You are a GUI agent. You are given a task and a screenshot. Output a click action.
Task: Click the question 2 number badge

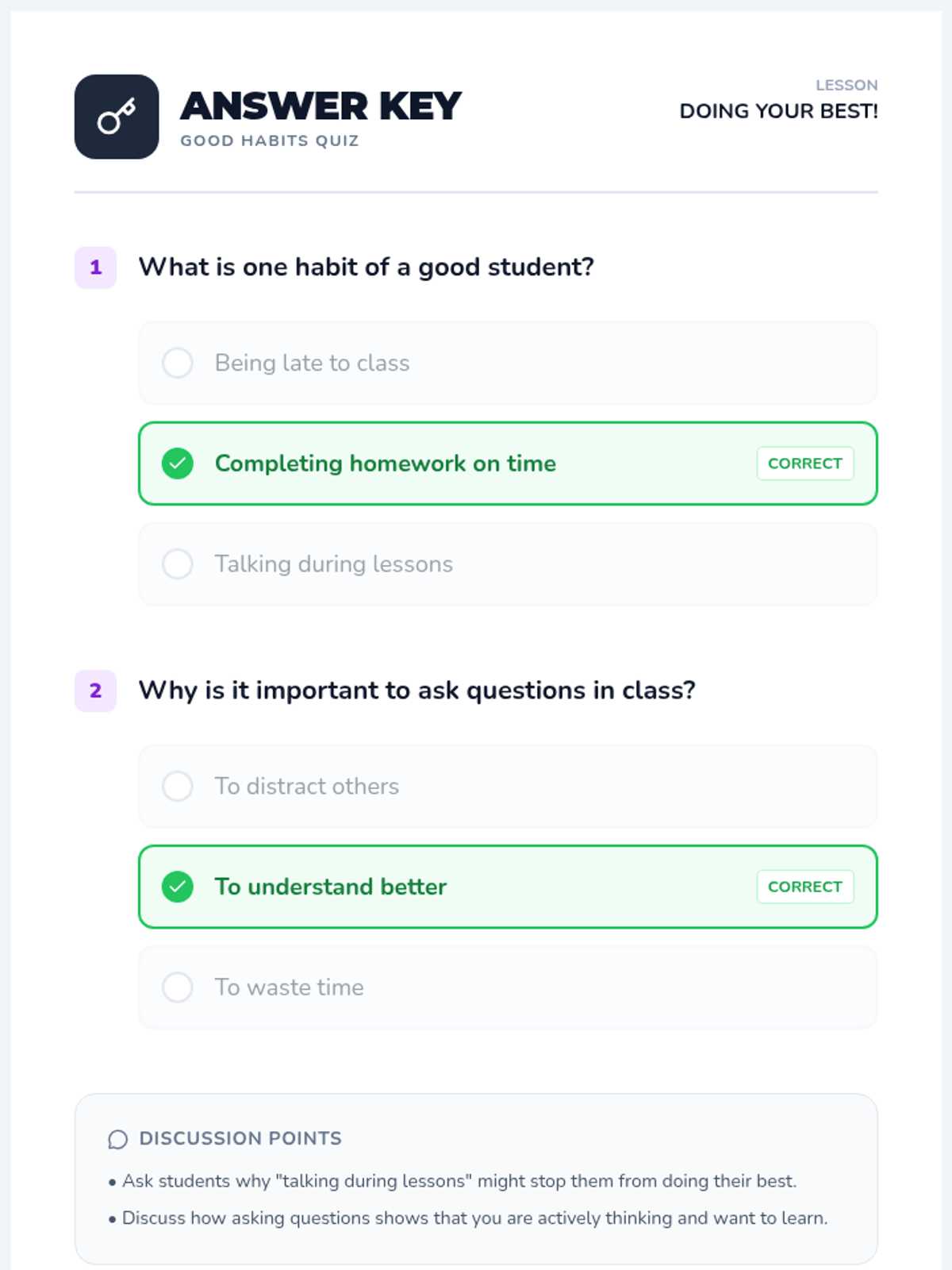[95, 691]
